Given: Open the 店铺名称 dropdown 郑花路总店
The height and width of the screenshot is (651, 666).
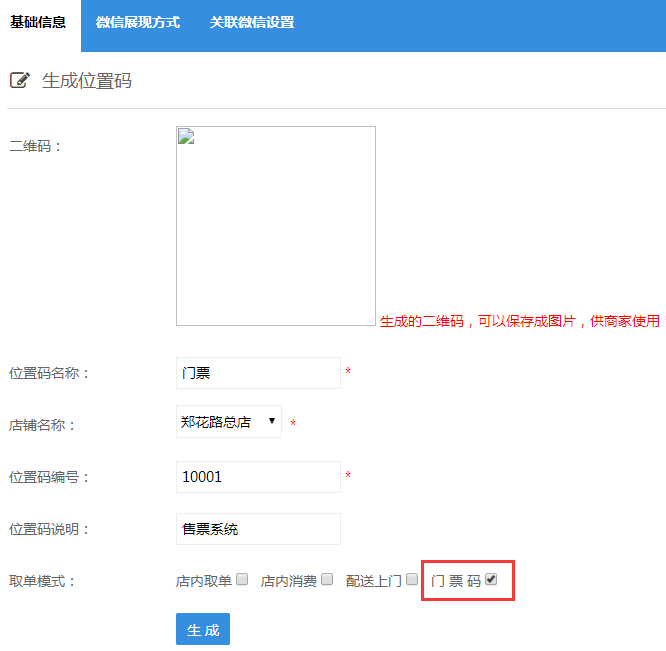Looking at the screenshot, I should tap(229, 422).
